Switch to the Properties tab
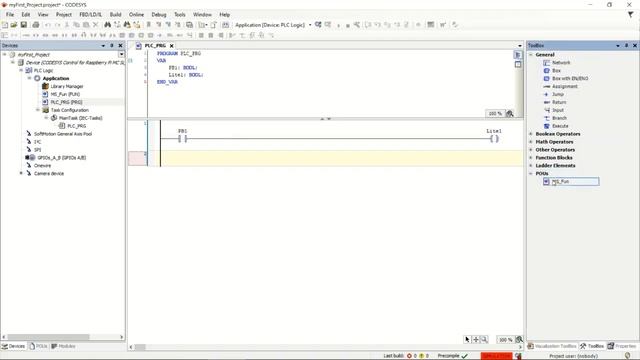The image size is (640, 360). point(622,346)
